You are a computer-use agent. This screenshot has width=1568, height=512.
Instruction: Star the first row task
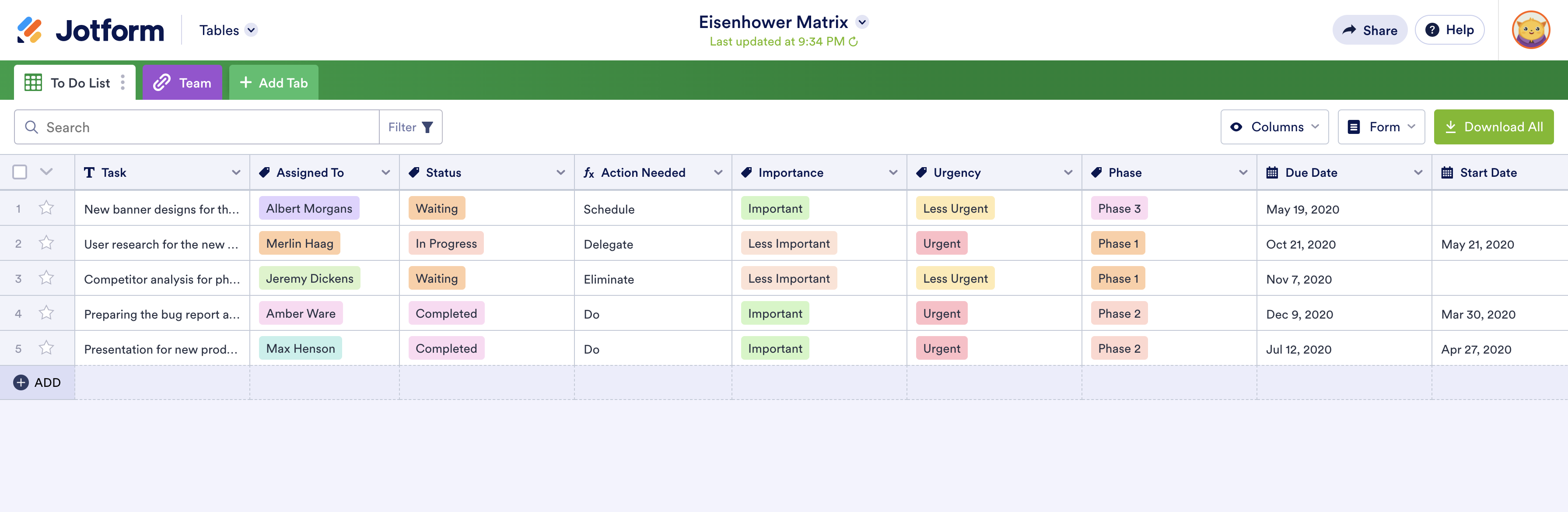(46, 208)
